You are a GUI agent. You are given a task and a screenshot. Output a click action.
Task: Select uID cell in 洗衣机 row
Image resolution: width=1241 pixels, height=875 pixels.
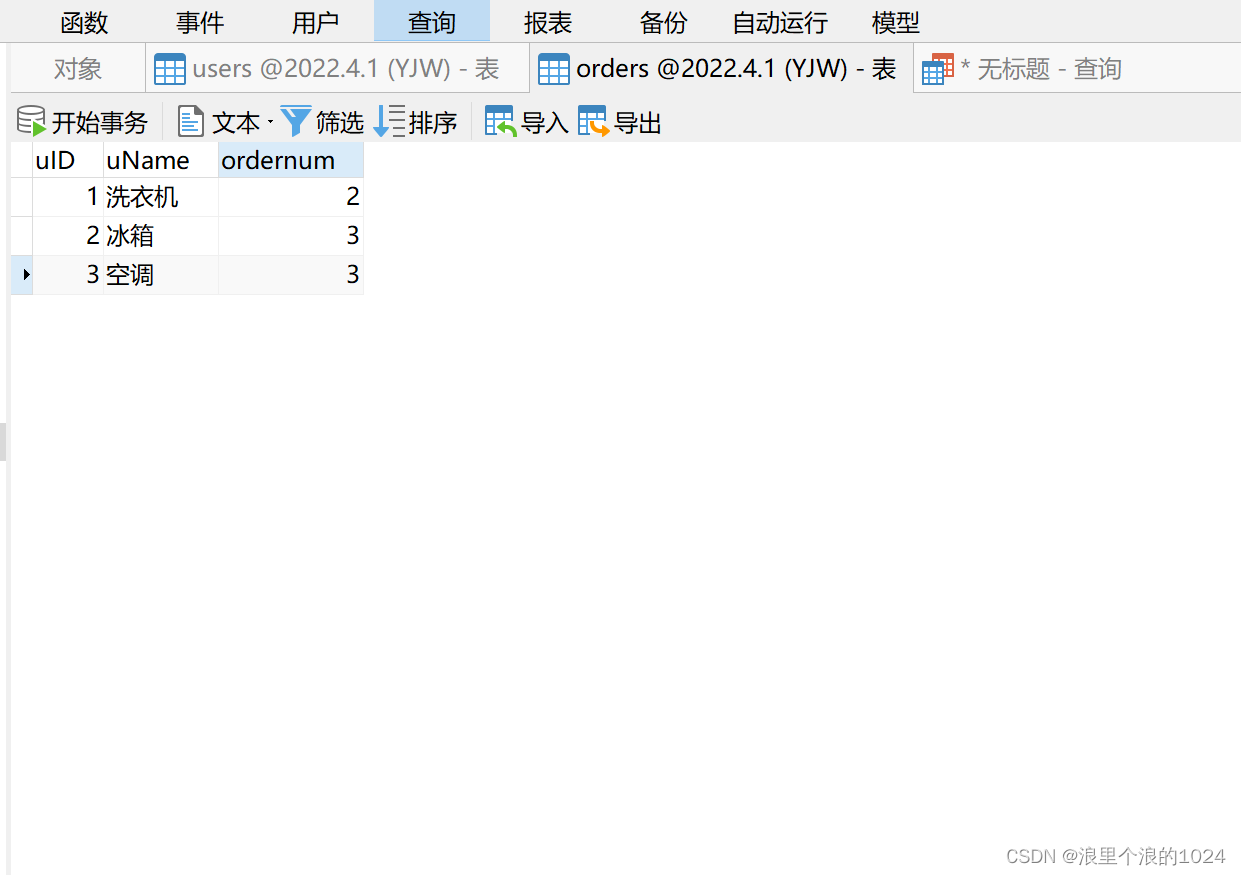[68, 197]
